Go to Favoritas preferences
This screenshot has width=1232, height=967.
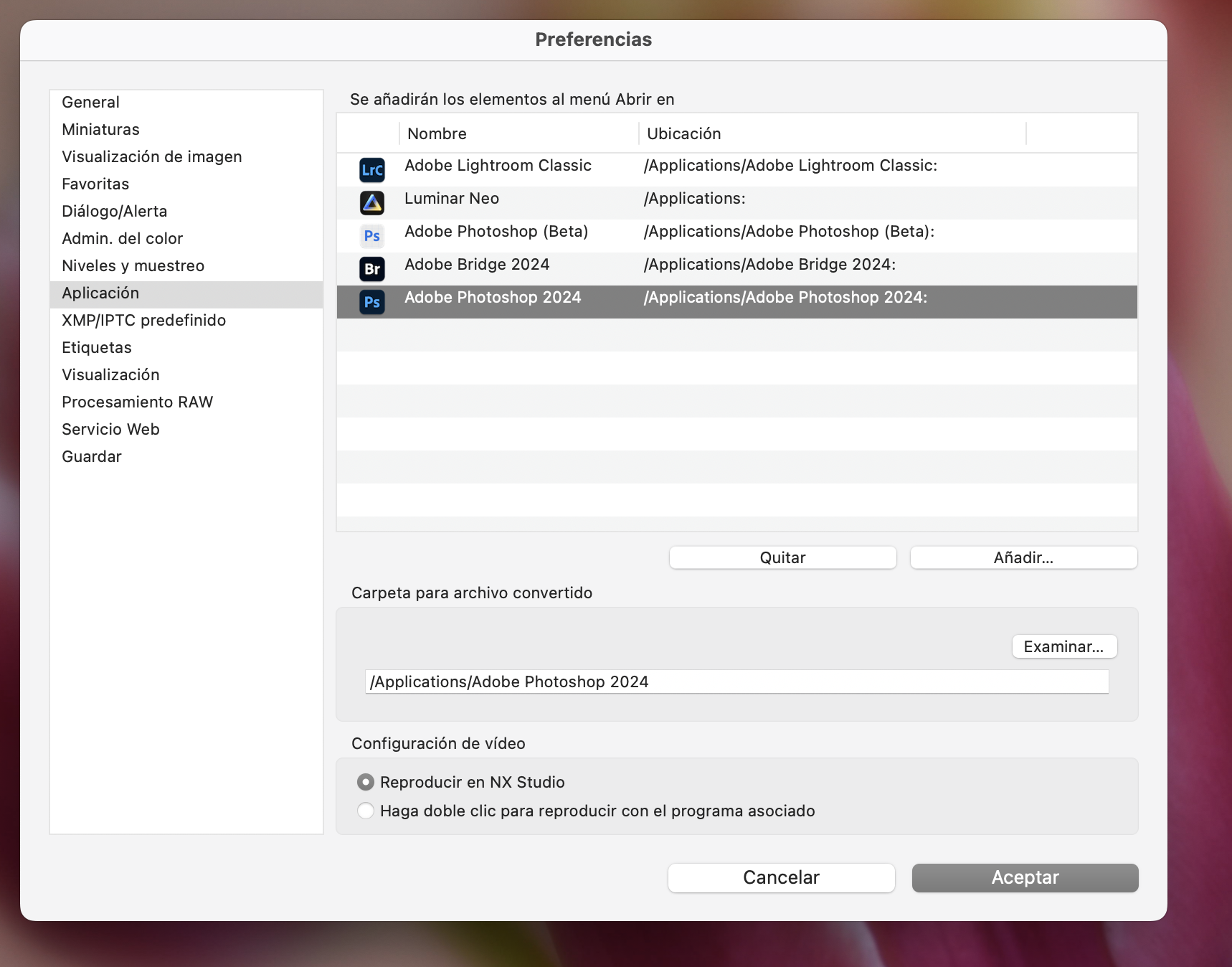(x=186, y=184)
